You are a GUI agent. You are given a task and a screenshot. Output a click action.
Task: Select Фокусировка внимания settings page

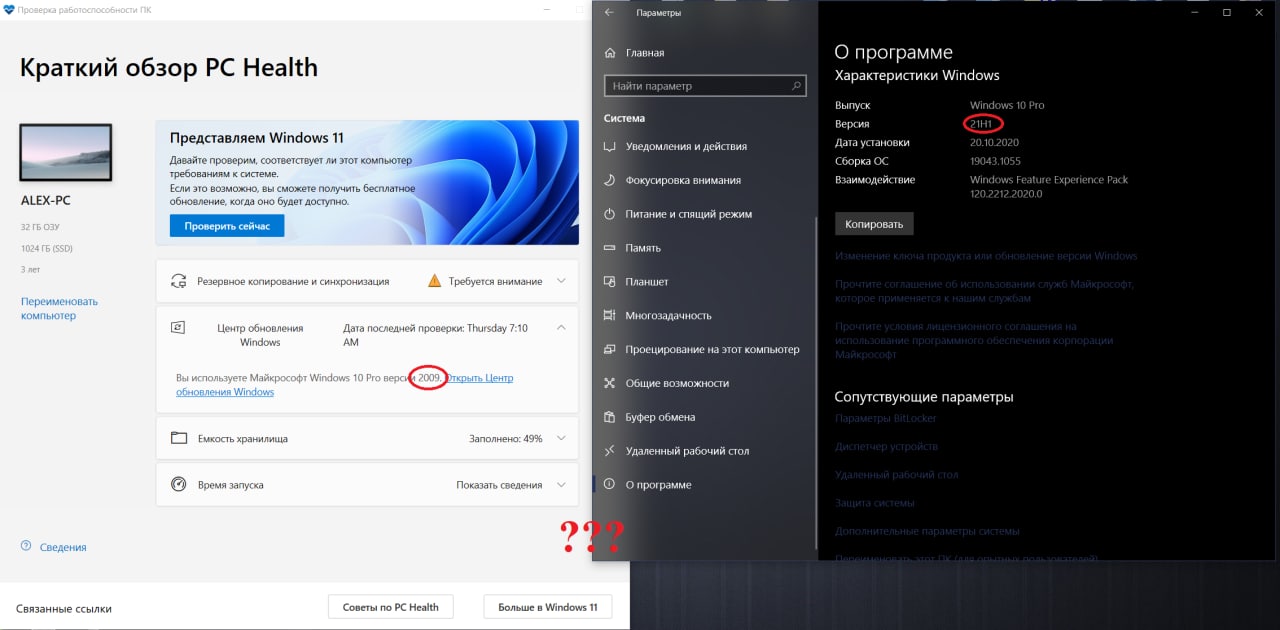pyautogui.click(x=705, y=180)
